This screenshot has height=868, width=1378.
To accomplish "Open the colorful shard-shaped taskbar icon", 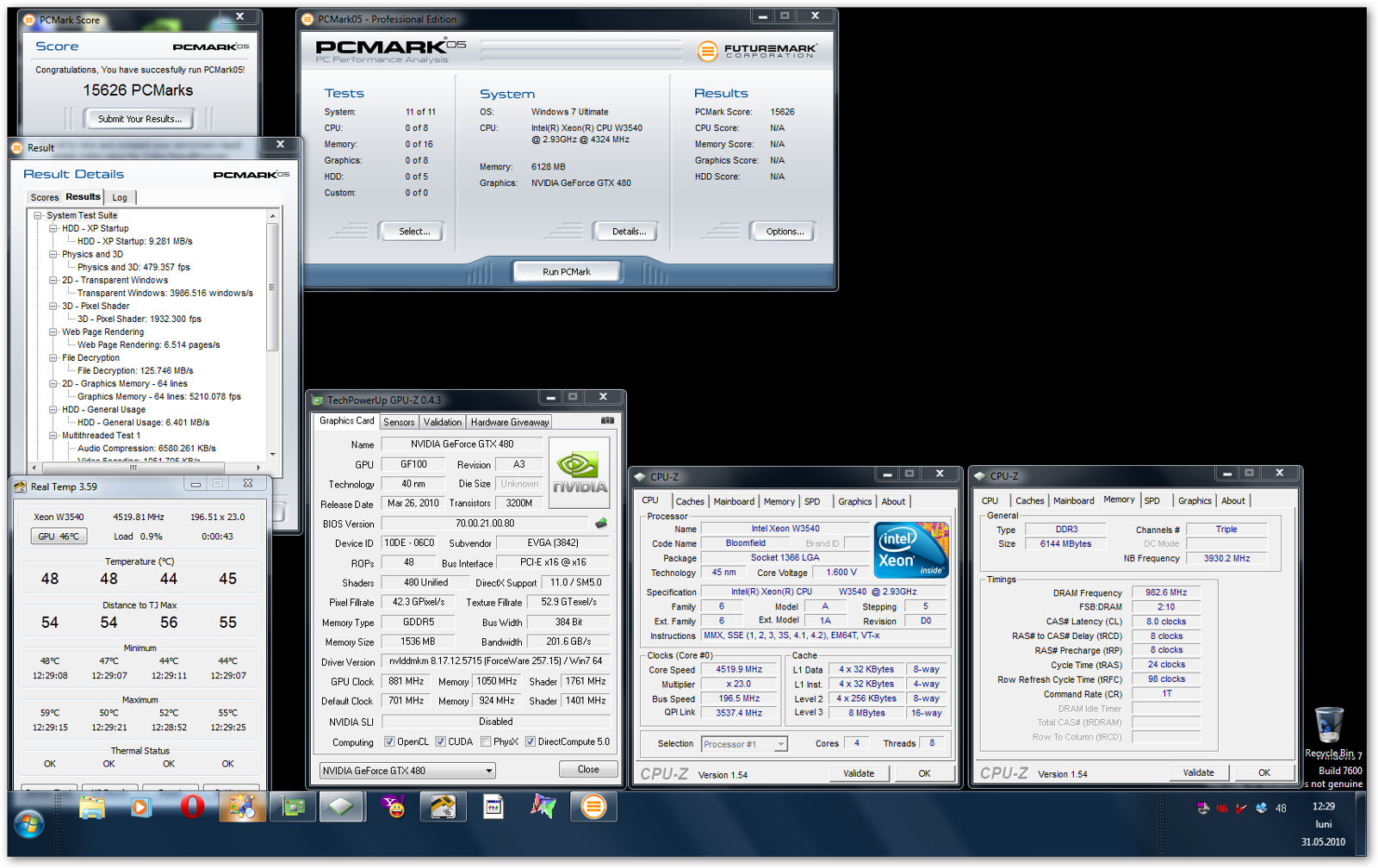I will pyautogui.click(x=543, y=807).
